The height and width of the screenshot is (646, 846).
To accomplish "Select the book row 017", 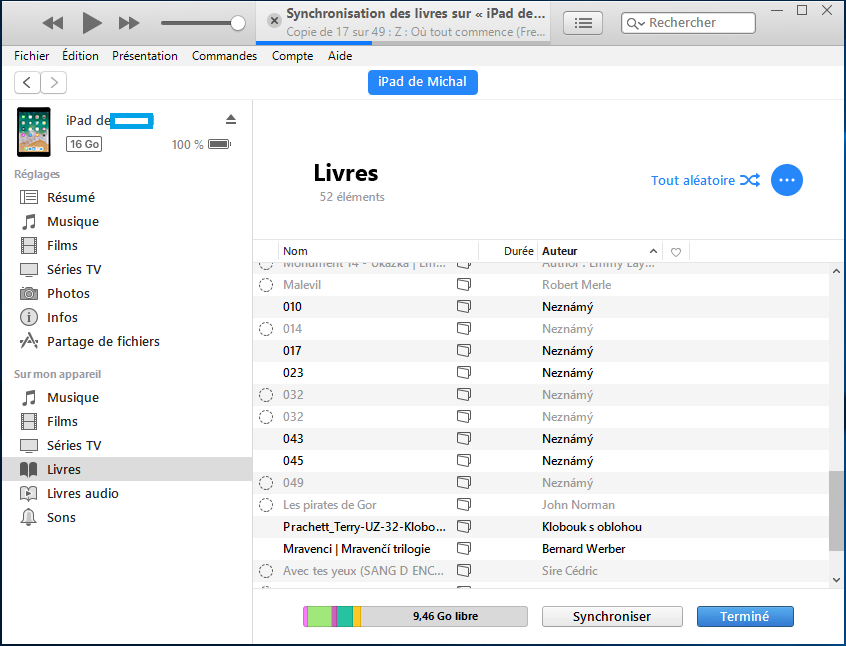I will [x=541, y=351].
